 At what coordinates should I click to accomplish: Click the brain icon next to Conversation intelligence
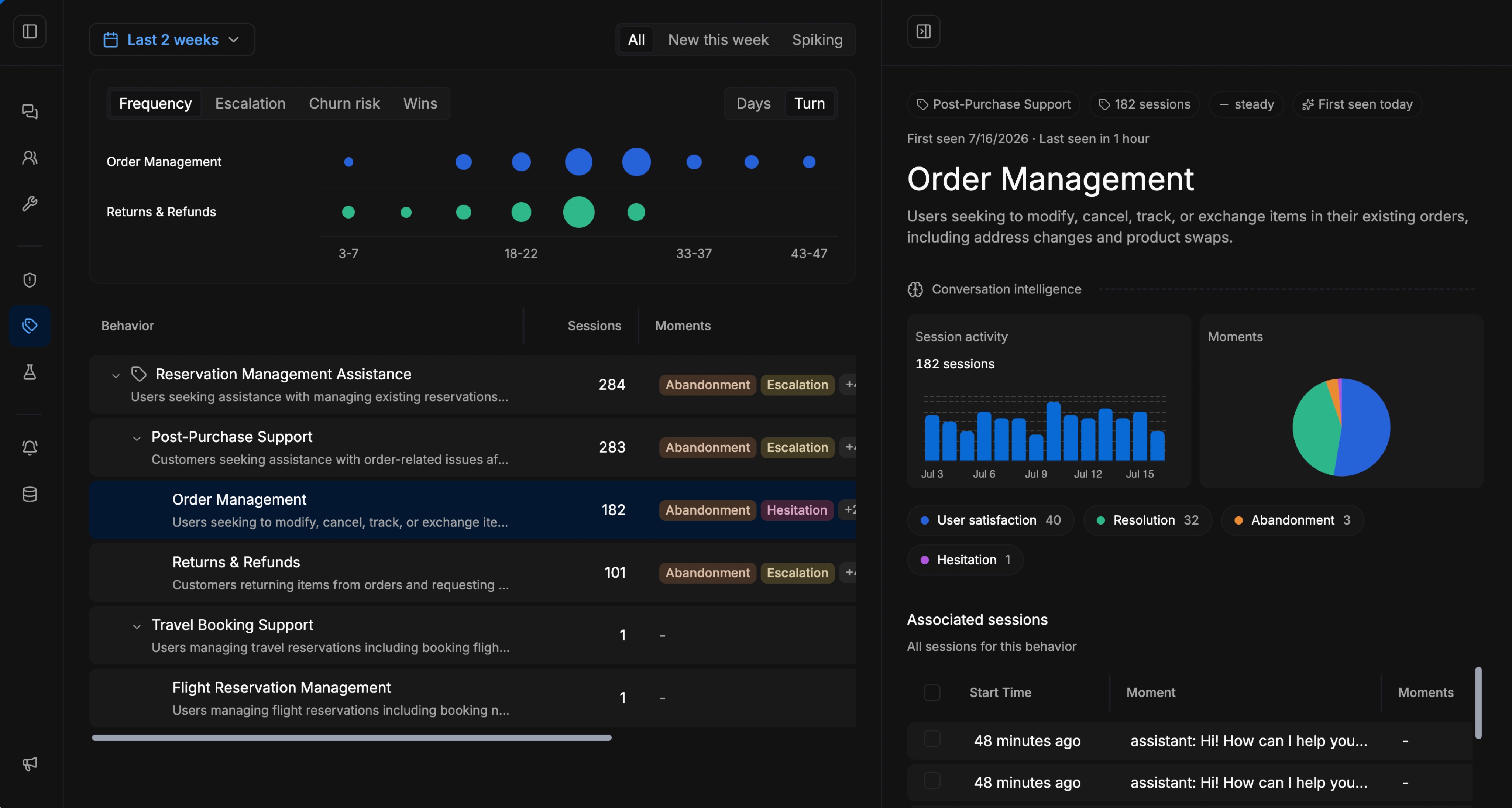[915, 289]
